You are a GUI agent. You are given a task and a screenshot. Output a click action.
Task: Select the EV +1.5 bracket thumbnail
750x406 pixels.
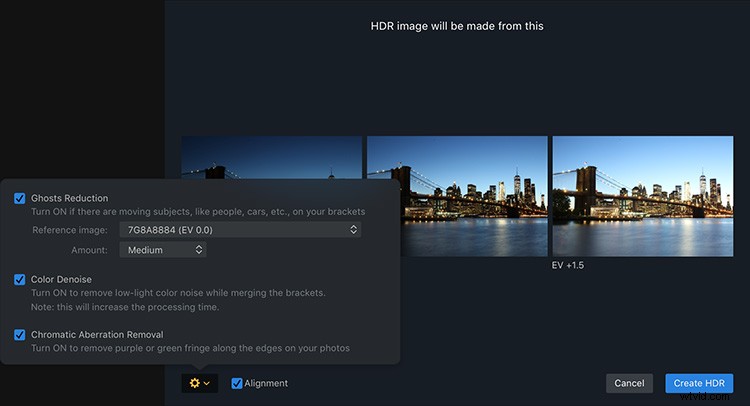[x=643, y=196]
